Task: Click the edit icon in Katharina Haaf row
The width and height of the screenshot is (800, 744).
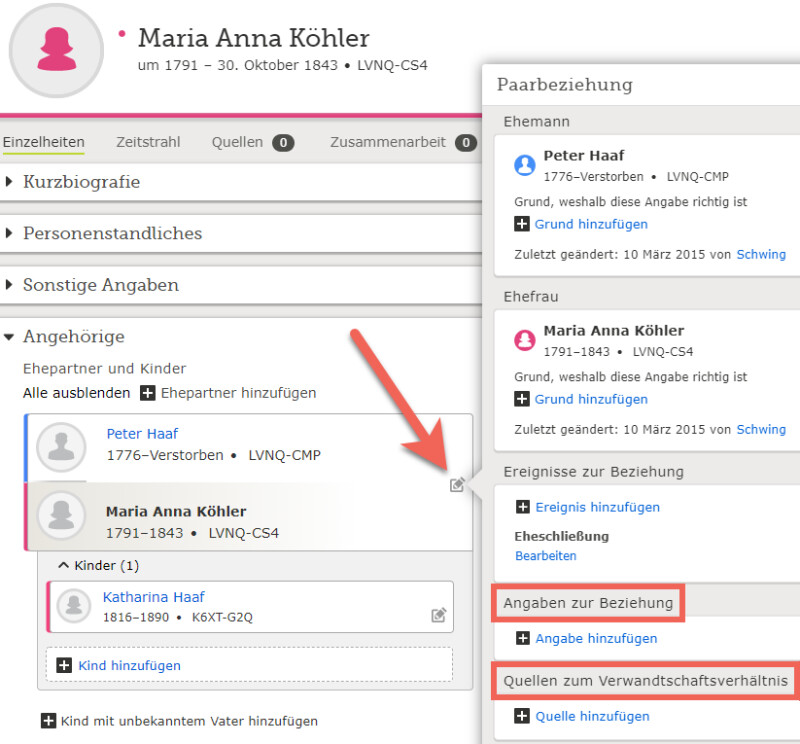Action: coord(439,615)
